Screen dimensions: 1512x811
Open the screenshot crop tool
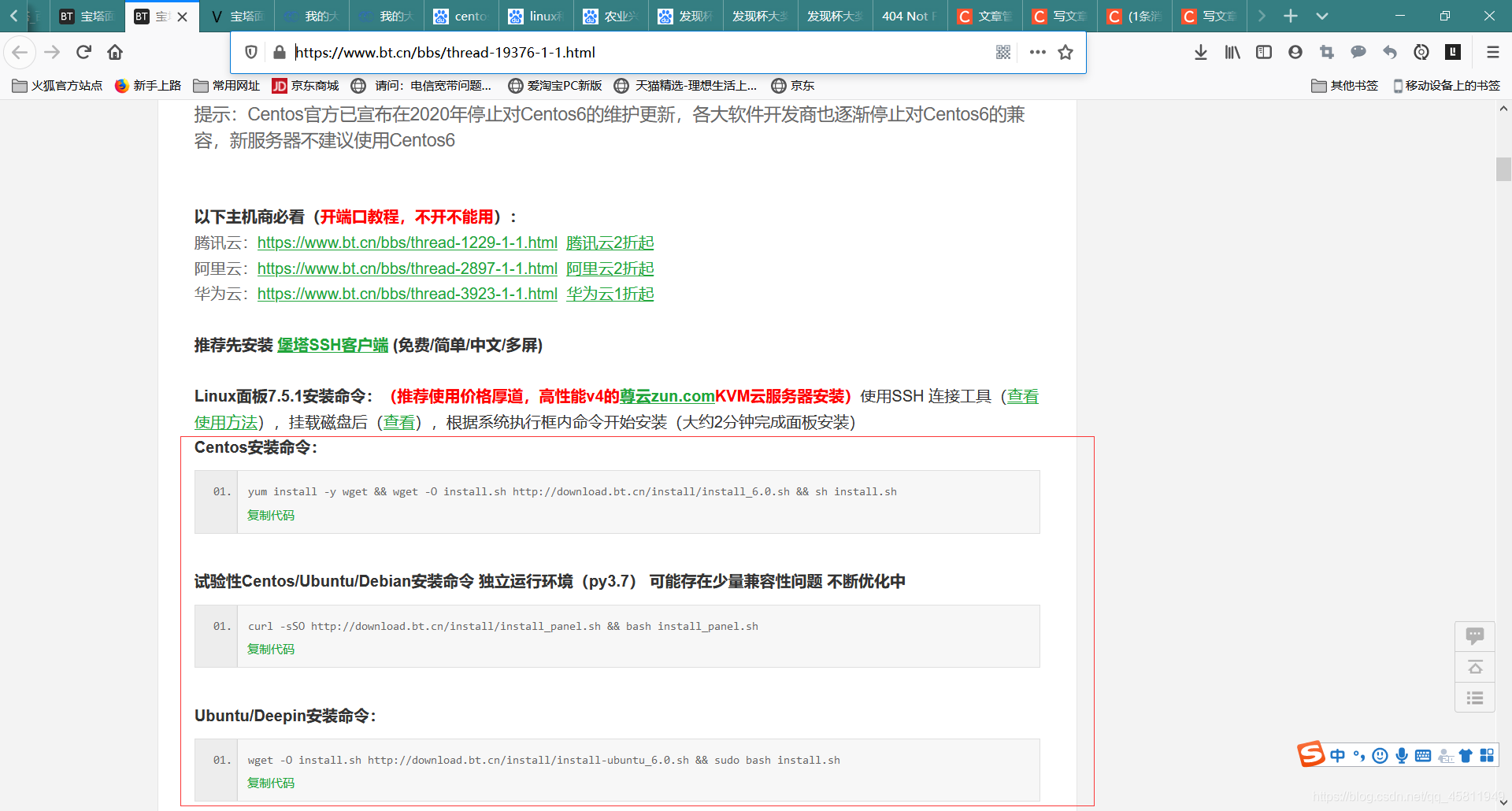tap(1327, 52)
